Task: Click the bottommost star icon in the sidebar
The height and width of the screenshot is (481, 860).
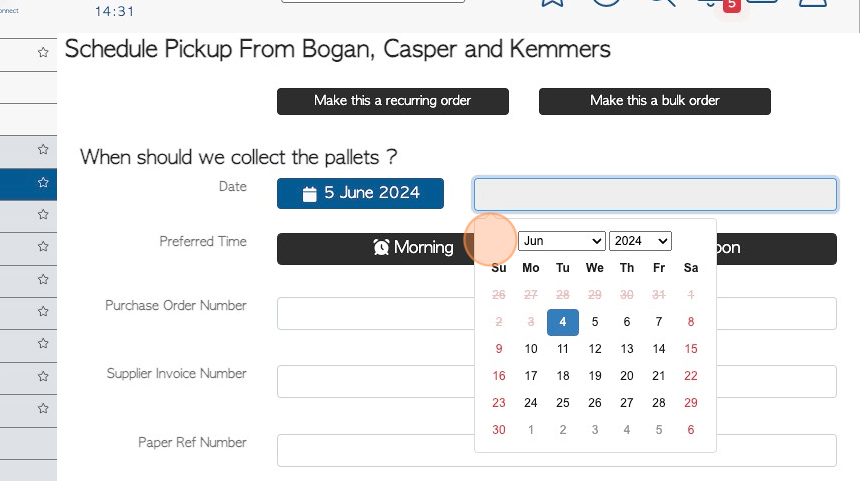Action: (43, 408)
